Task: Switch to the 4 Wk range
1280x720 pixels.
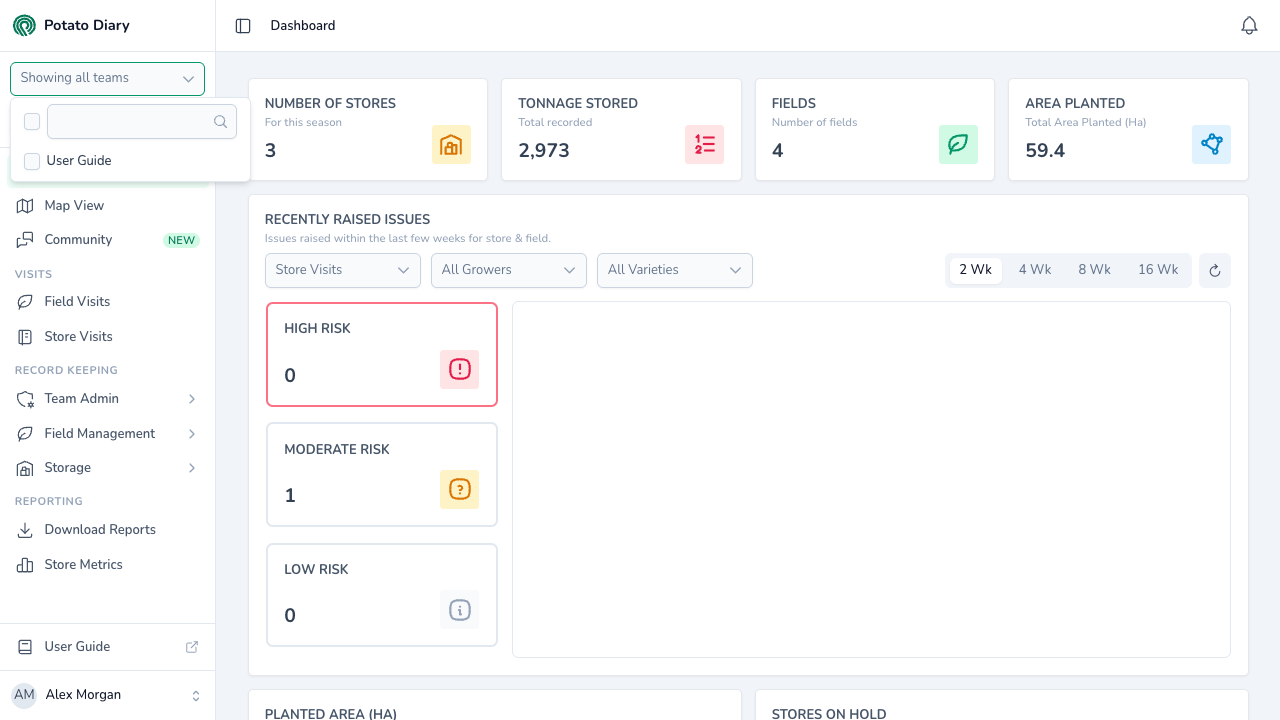Action: point(1035,270)
